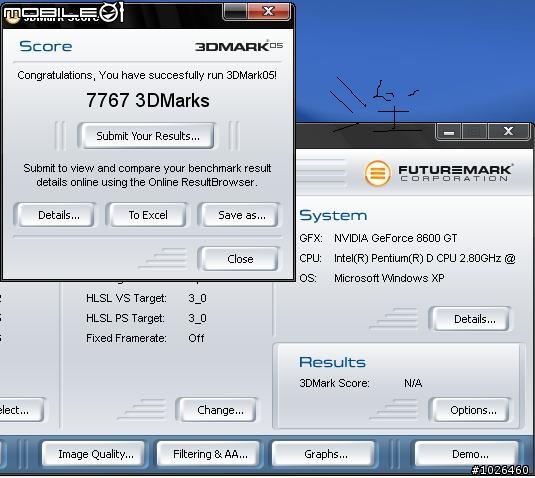This screenshot has width=535, height=478.
Task: Open the Graphs tool
Action: point(324,454)
